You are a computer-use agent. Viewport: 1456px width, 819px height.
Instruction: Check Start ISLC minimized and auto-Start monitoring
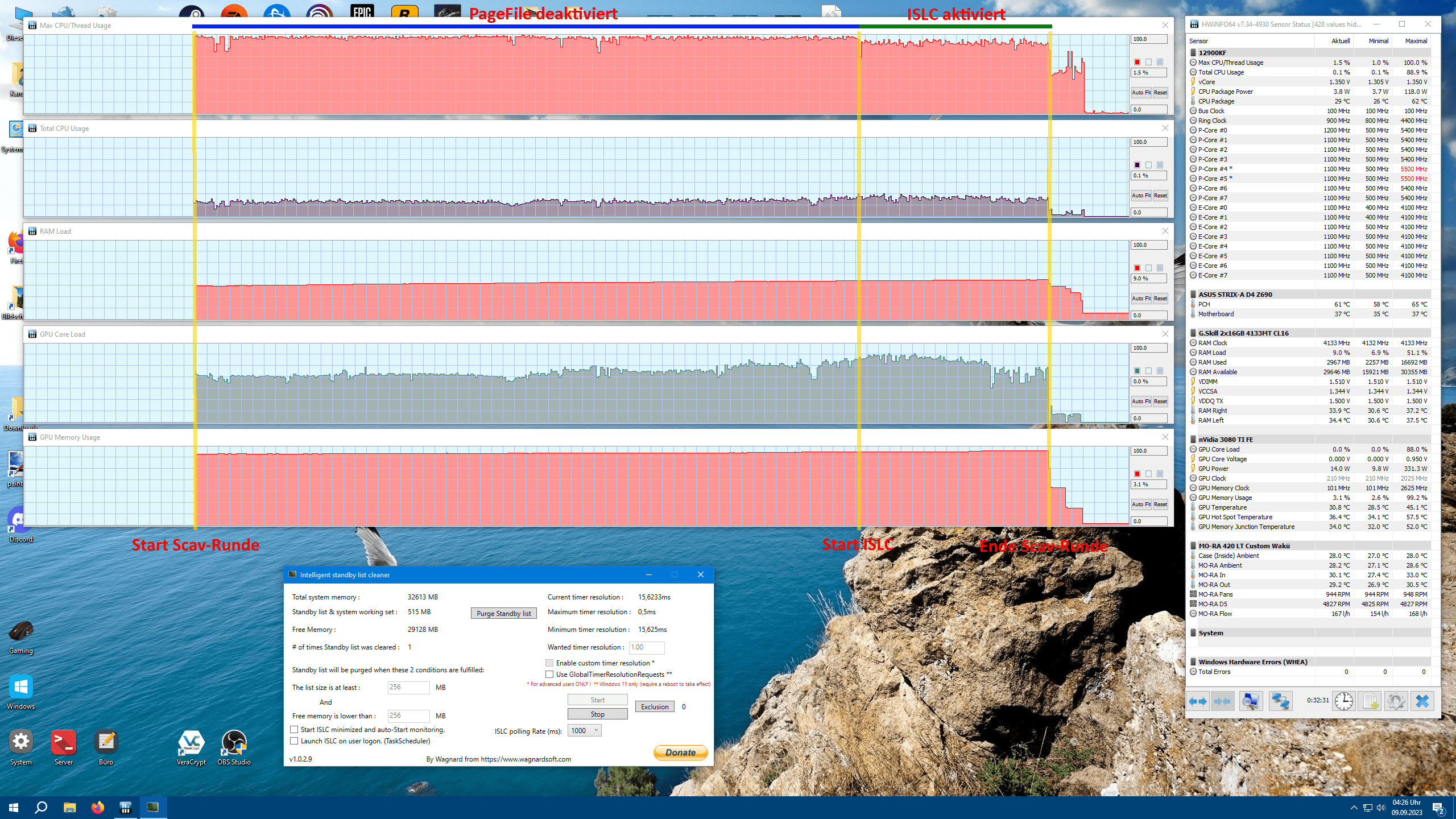(294, 730)
